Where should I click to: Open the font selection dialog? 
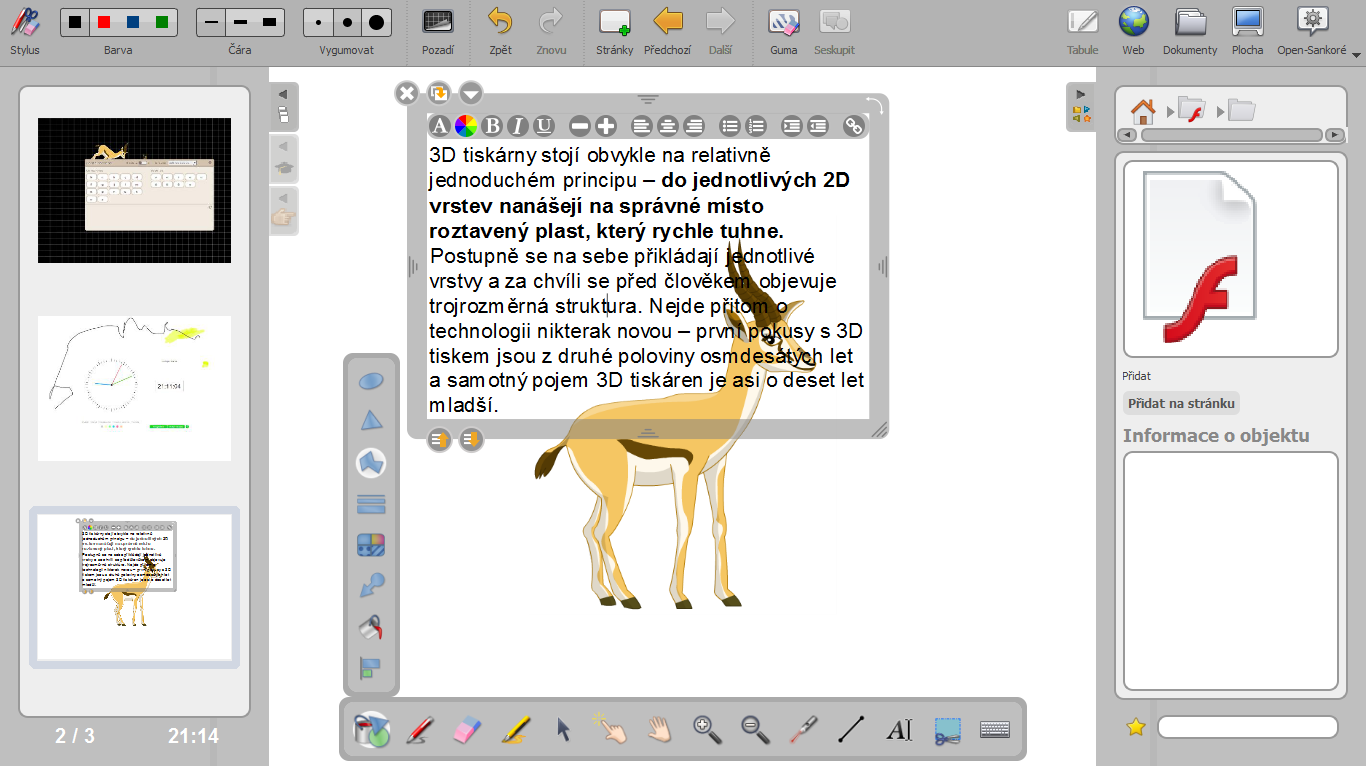440,126
